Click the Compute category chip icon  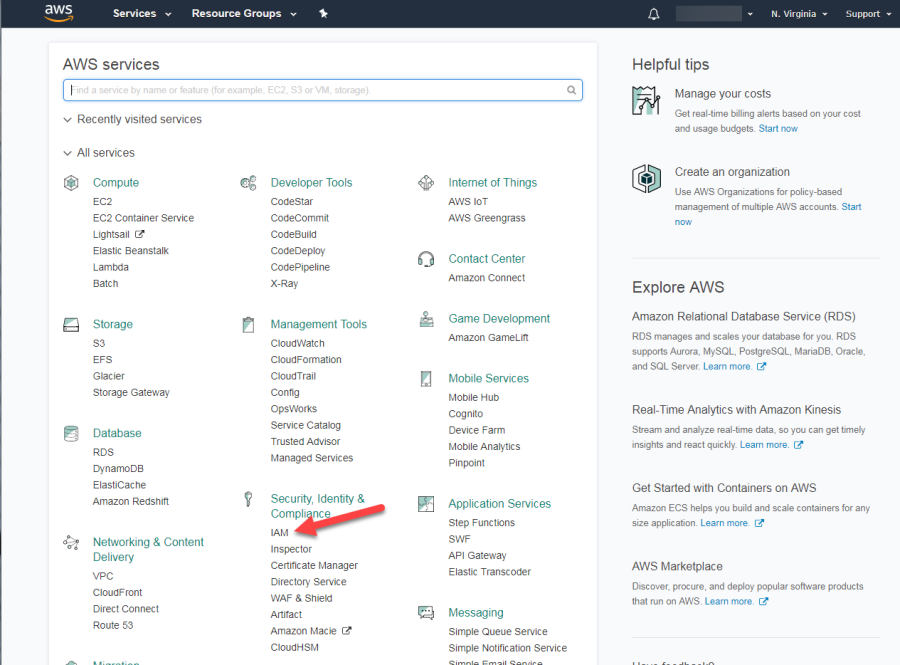click(x=70, y=182)
